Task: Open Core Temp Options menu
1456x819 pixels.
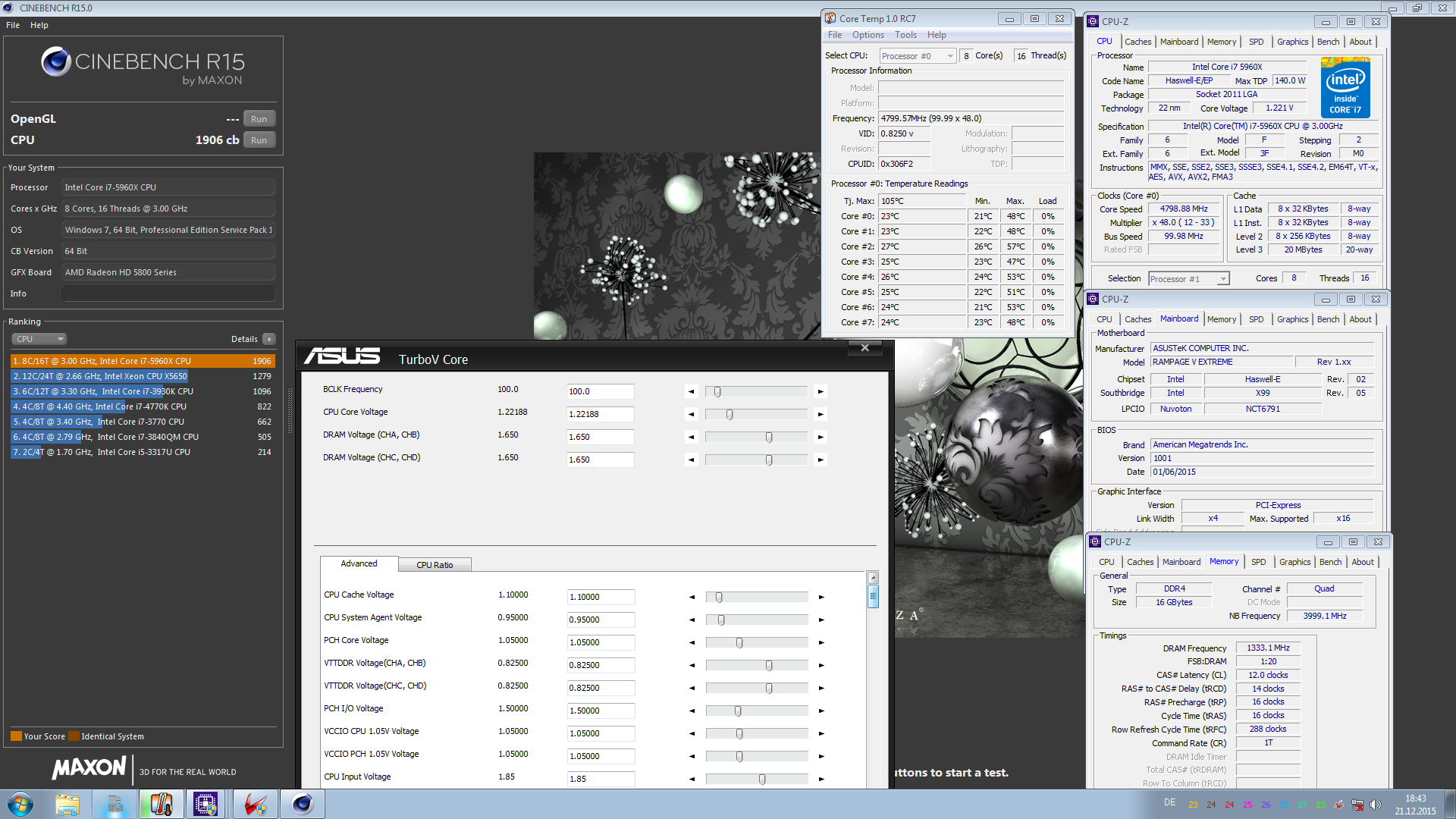Action: click(868, 35)
